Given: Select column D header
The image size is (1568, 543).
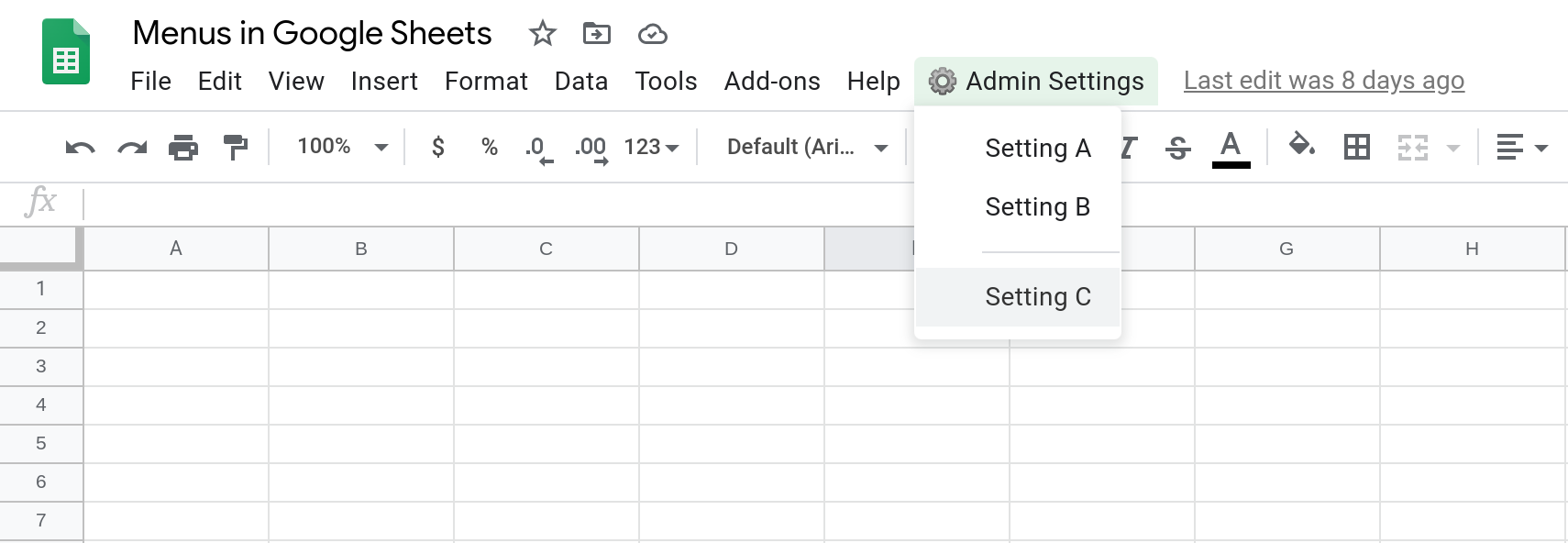Looking at the screenshot, I should 732,249.
